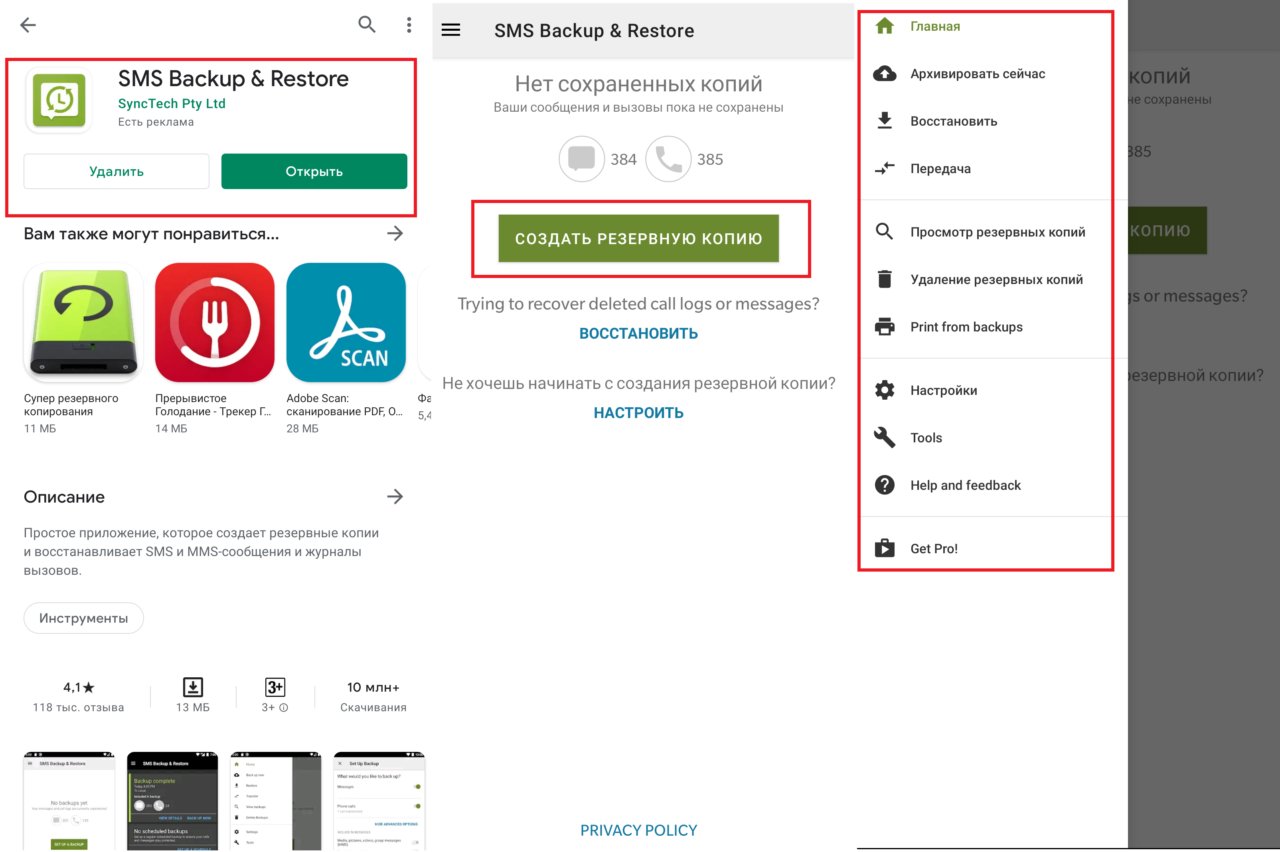Tap the app description text paragraph
1280x852 pixels.
pos(201,552)
